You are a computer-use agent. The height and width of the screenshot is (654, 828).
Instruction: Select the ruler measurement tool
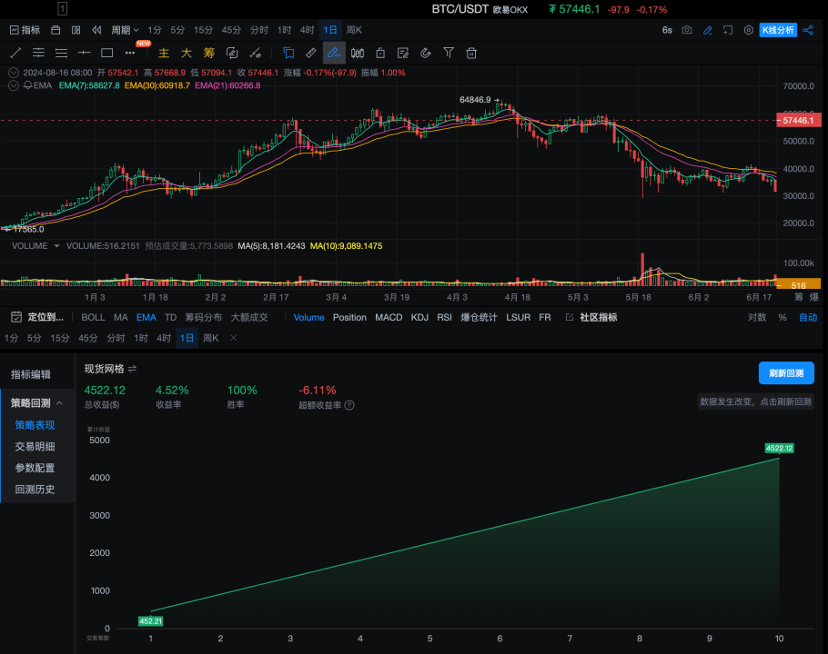(x=310, y=52)
